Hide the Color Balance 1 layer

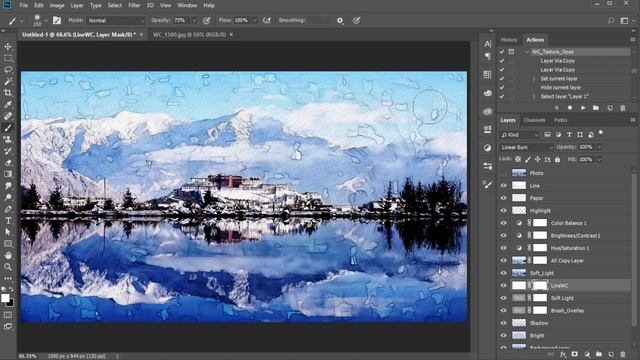click(x=504, y=223)
